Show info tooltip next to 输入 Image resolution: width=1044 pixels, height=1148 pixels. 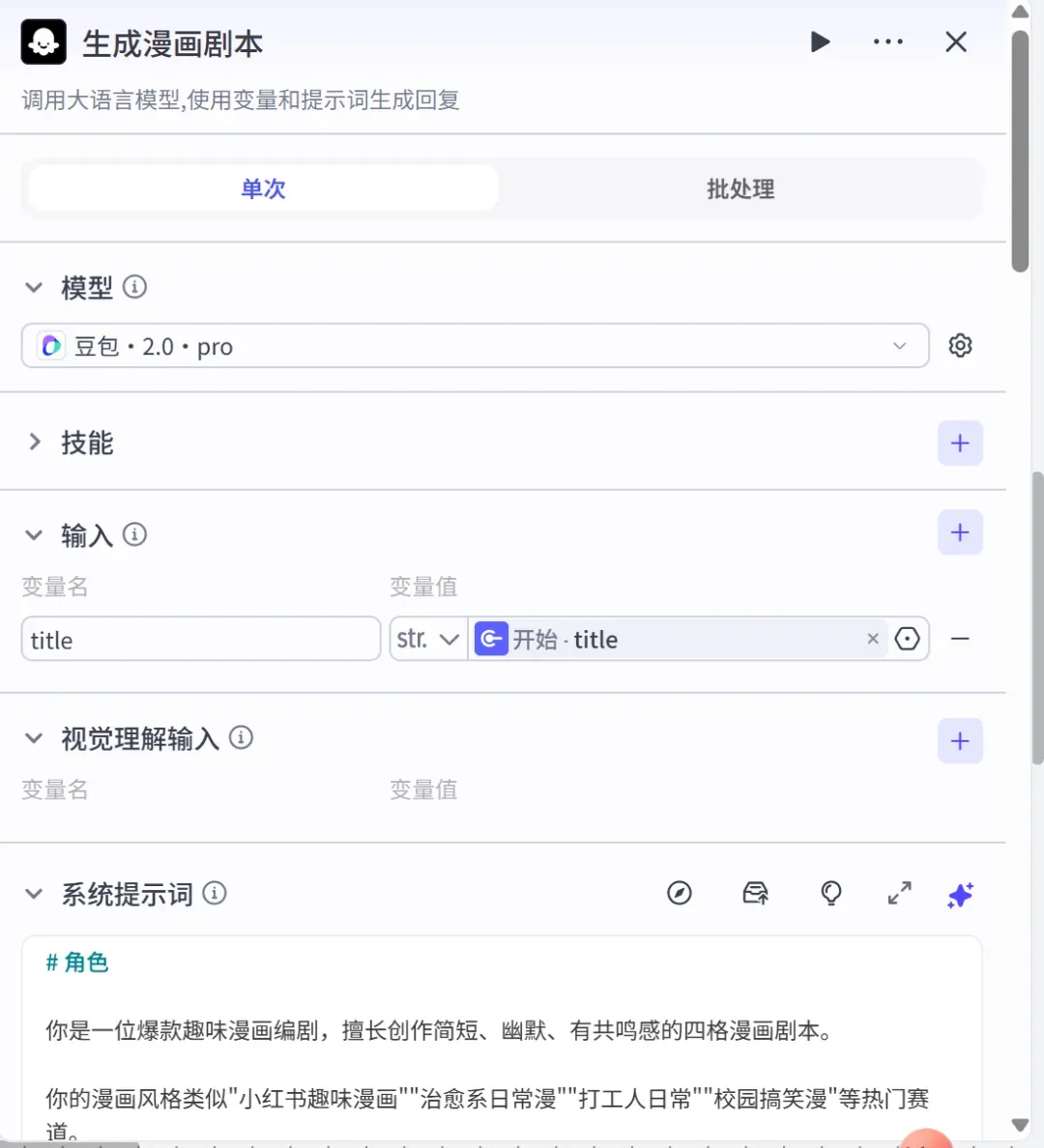click(x=134, y=534)
